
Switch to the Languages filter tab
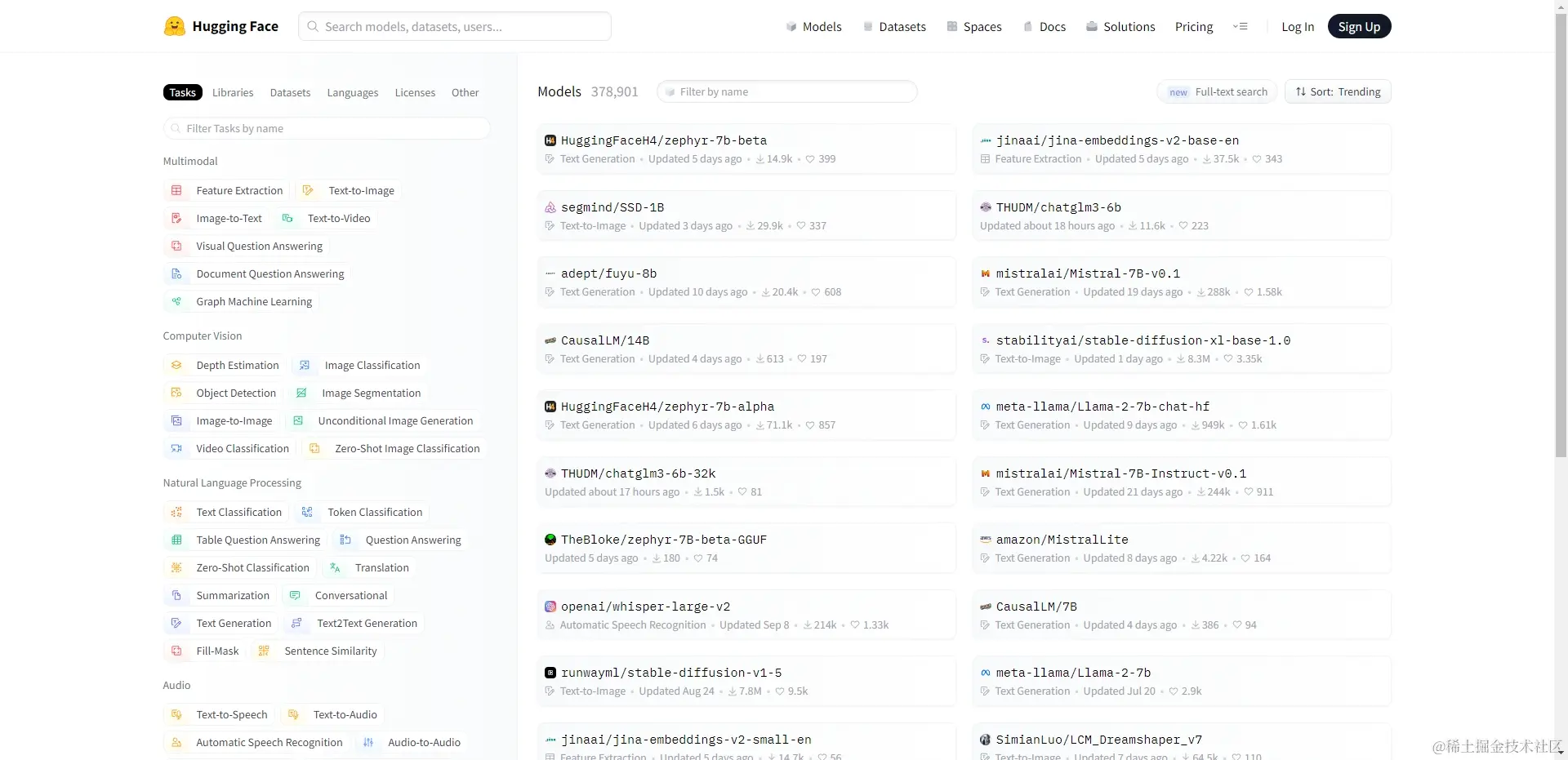click(353, 92)
